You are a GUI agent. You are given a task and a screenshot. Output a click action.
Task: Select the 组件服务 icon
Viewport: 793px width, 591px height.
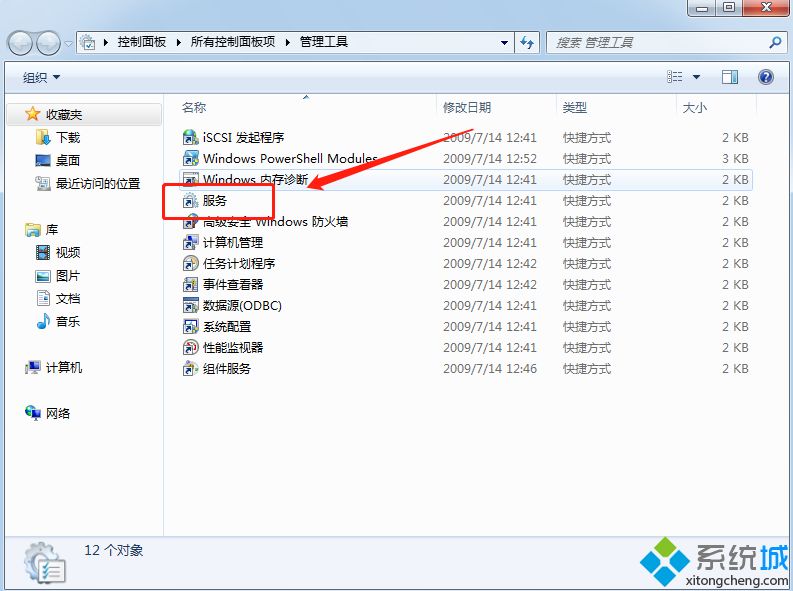(x=190, y=369)
